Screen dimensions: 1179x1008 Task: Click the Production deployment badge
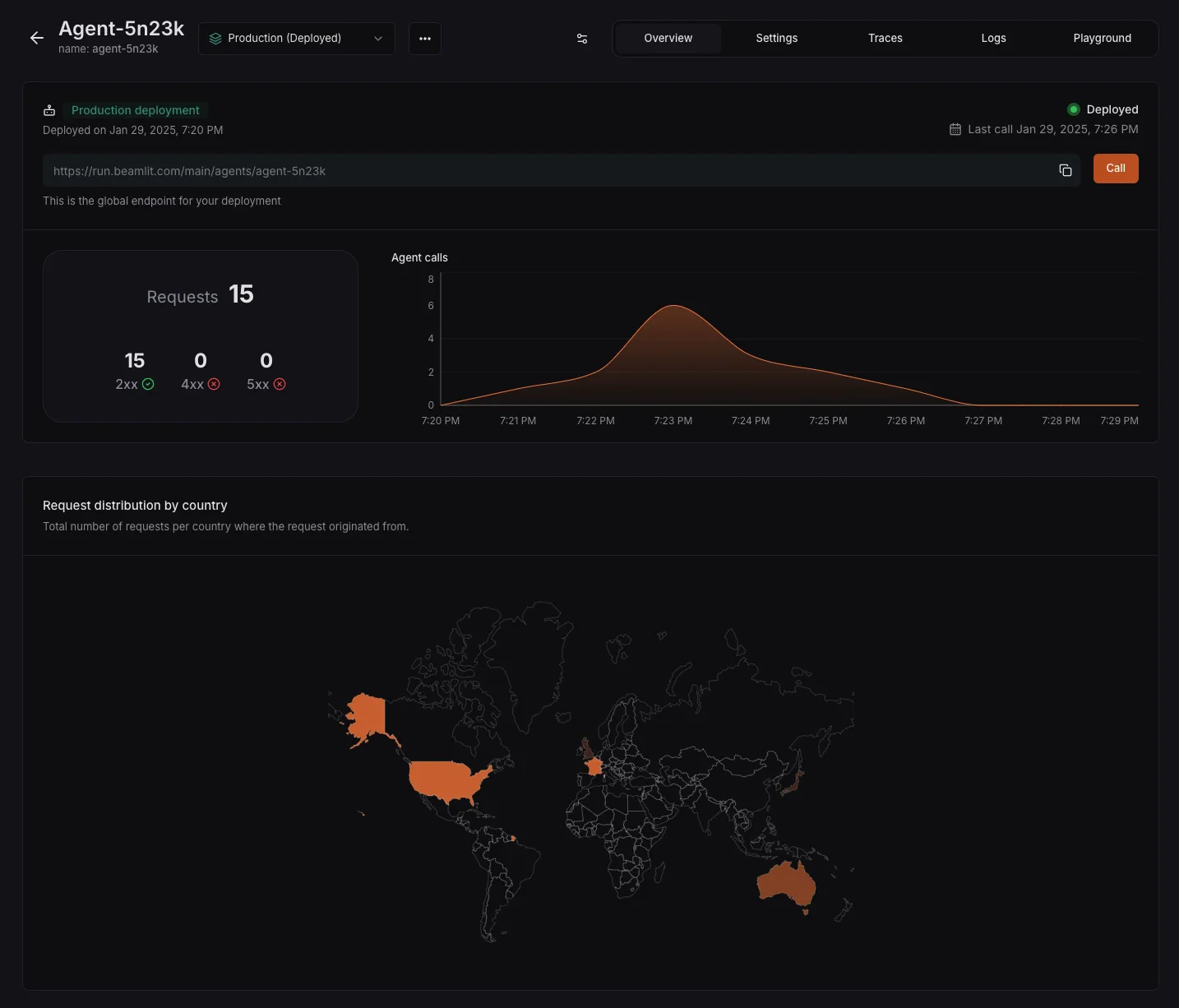tap(135, 109)
